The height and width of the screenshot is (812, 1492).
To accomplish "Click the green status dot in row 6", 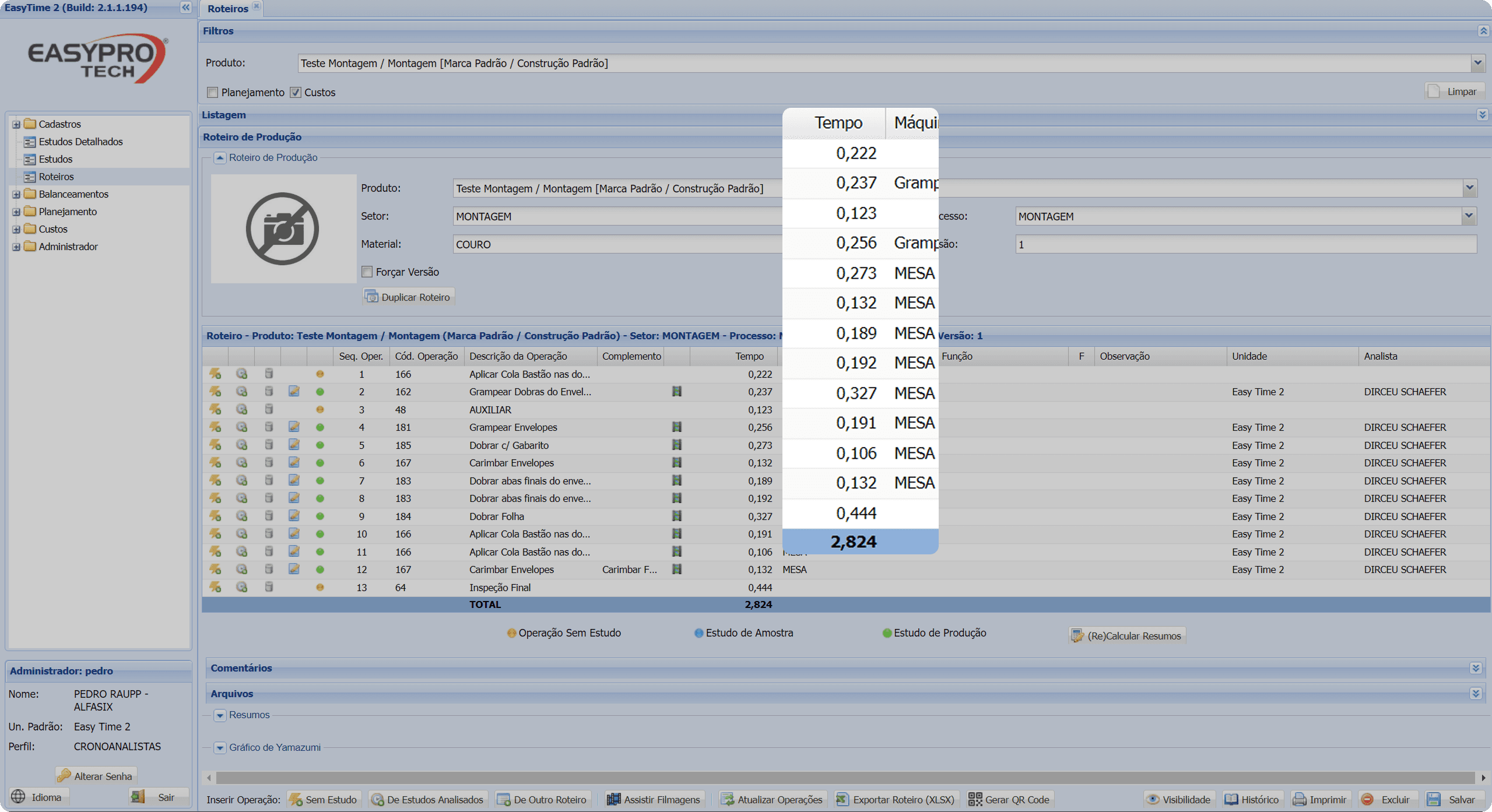I will pyautogui.click(x=320, y=463).
